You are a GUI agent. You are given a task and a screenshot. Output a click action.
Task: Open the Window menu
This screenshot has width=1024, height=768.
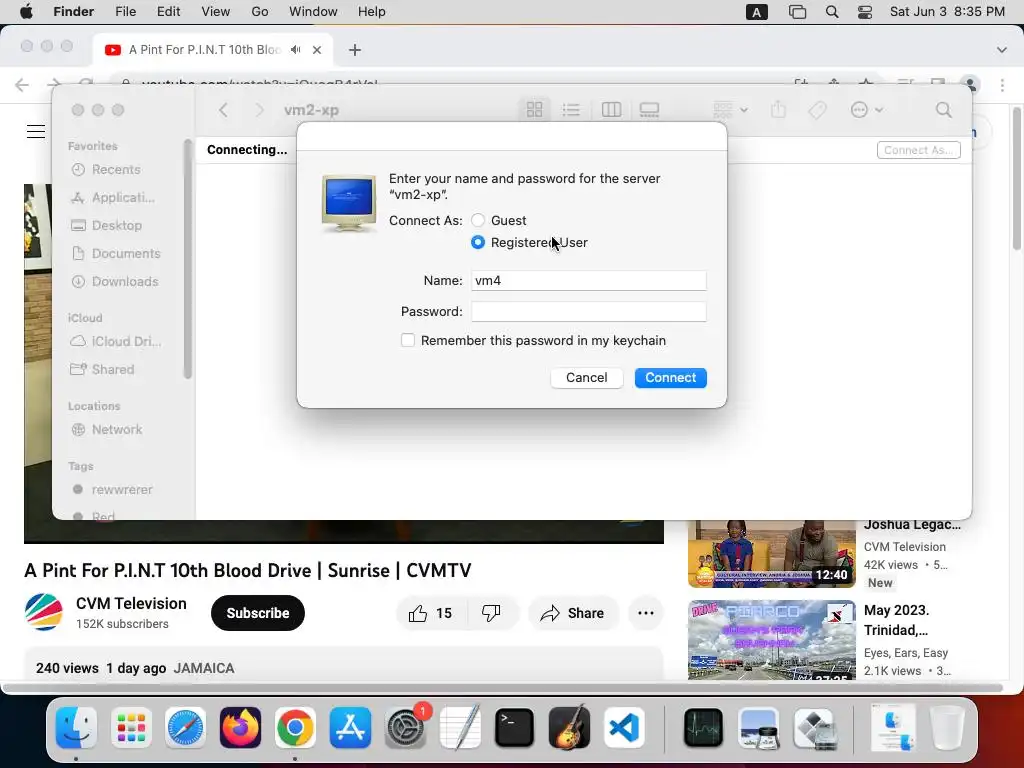[313, 12]
